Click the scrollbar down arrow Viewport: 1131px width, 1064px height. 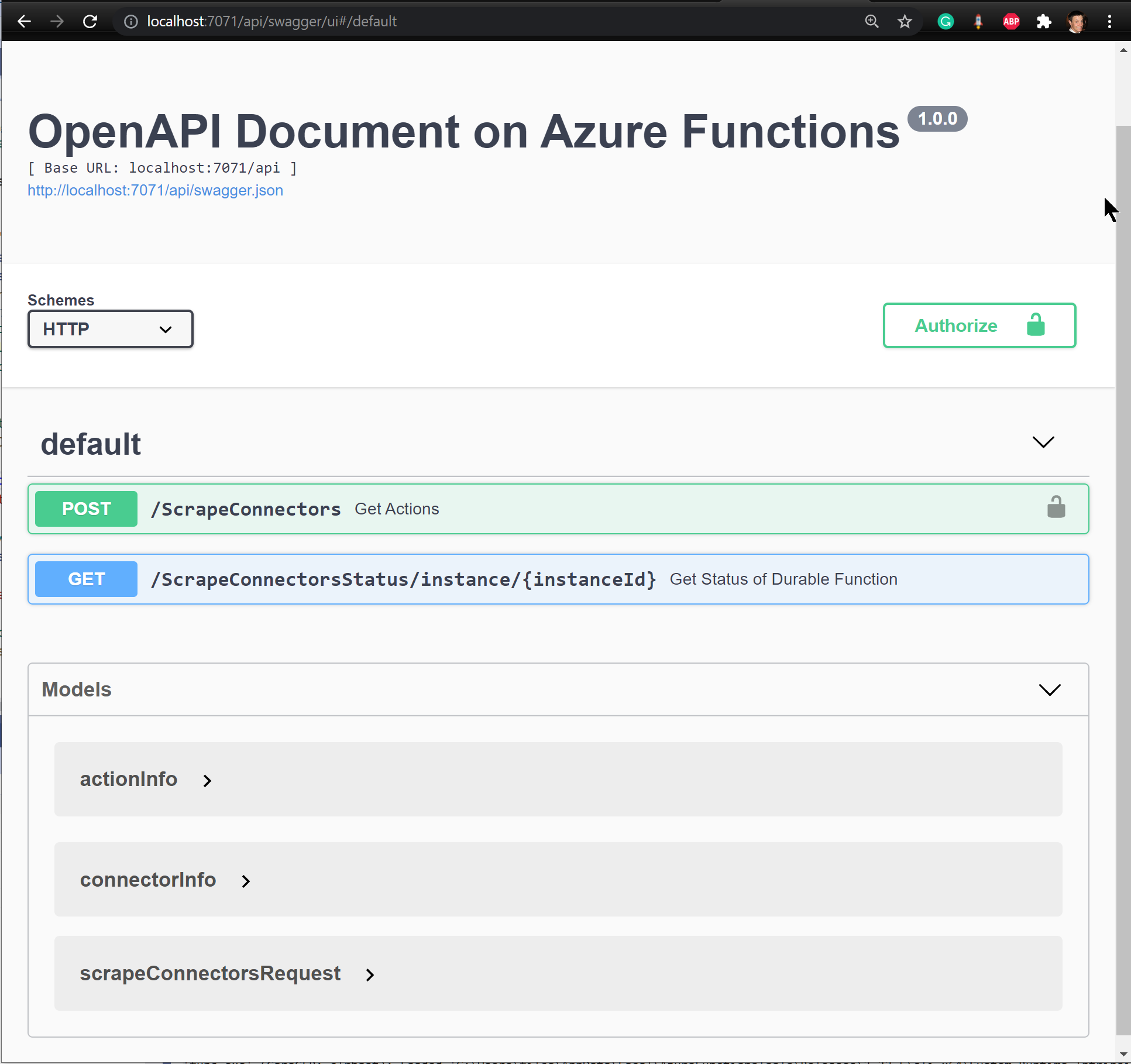pos(1123,1054)
